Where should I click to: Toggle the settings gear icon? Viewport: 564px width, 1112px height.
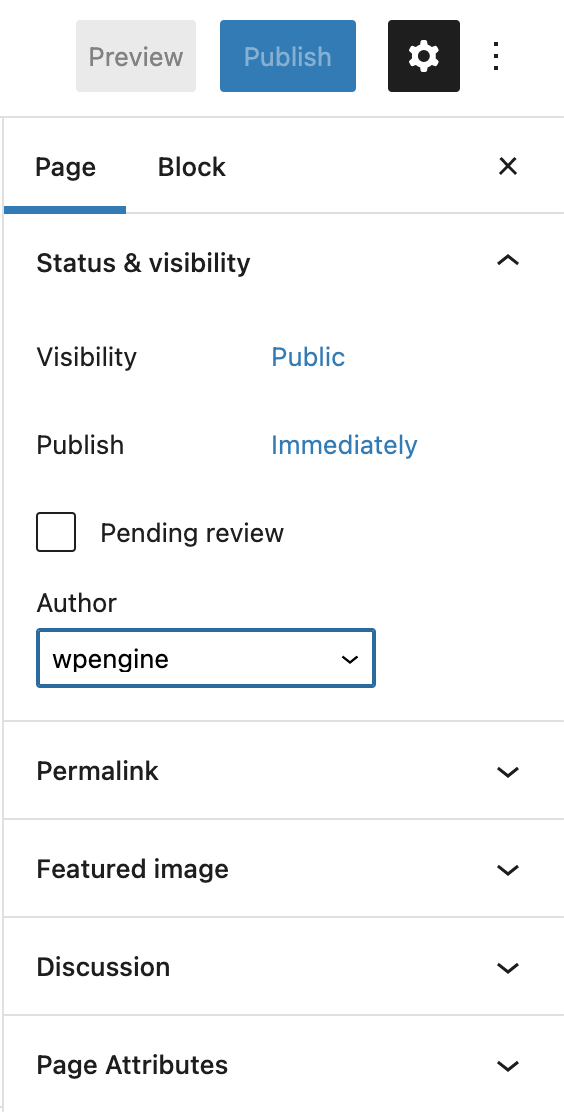(x=424, y=56)
